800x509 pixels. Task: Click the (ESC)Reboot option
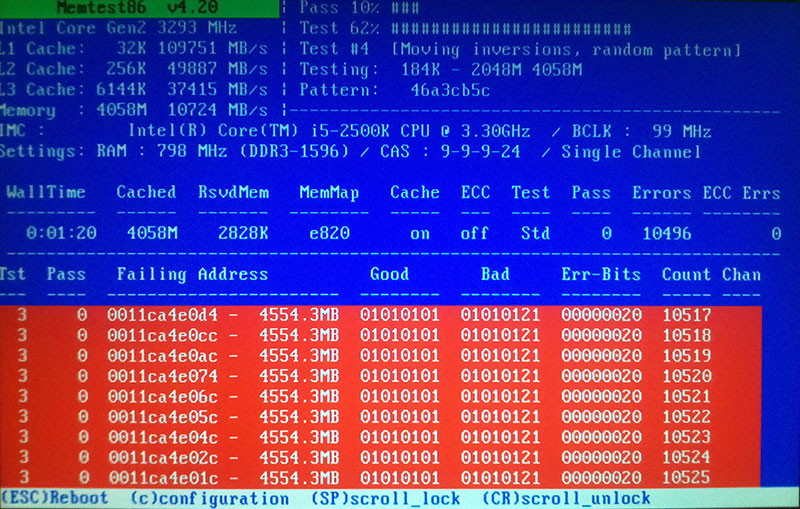(54, 498)
